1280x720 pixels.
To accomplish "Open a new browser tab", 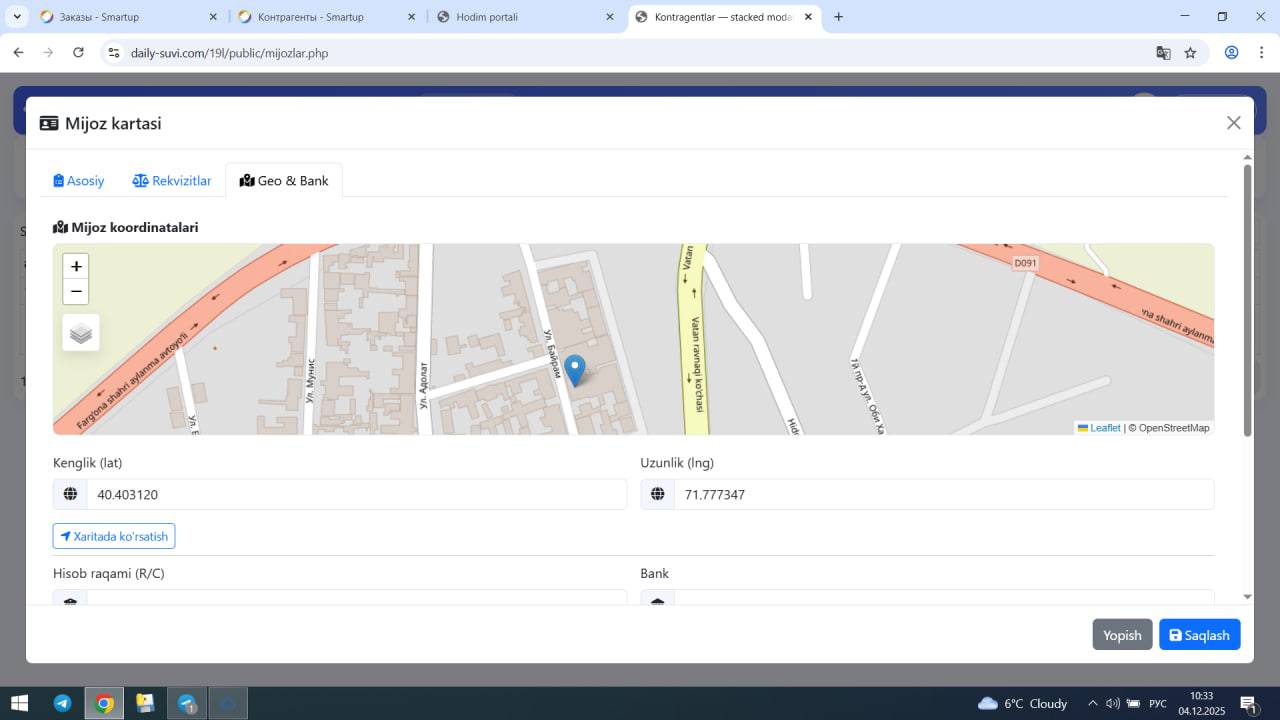I will (x=838, y=17).
